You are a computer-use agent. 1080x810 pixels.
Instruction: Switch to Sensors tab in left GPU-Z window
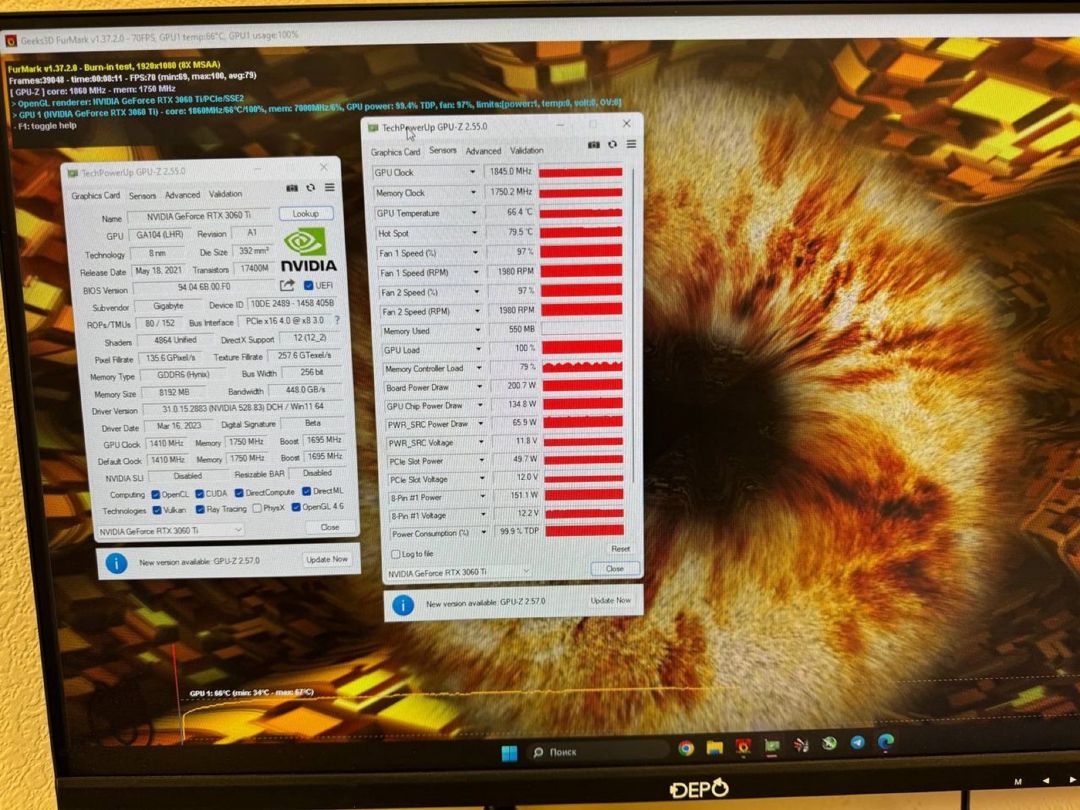click(x=143, y=196)
